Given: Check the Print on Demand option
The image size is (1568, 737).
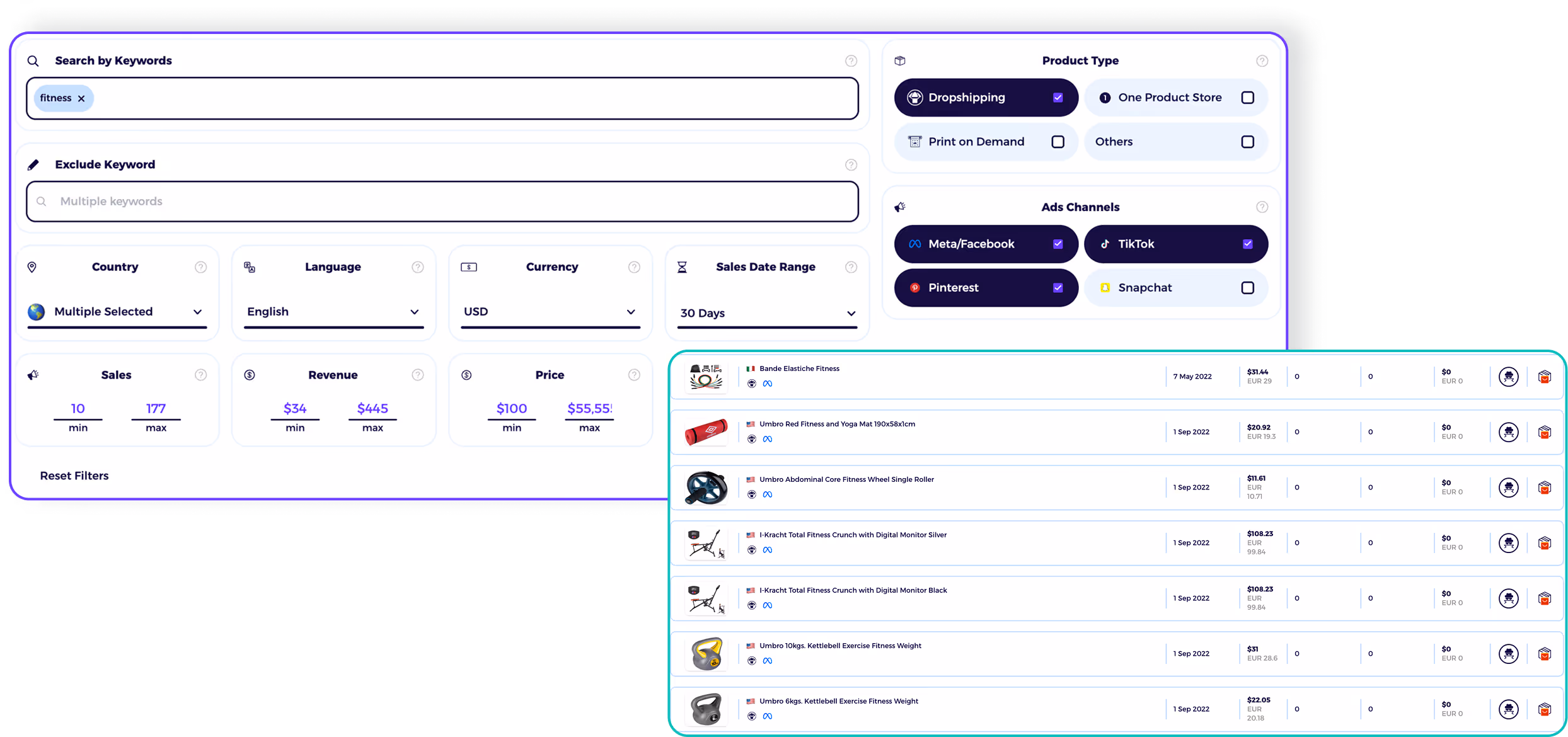Looking at the screenshot, I should click(x=1058, y=142).
